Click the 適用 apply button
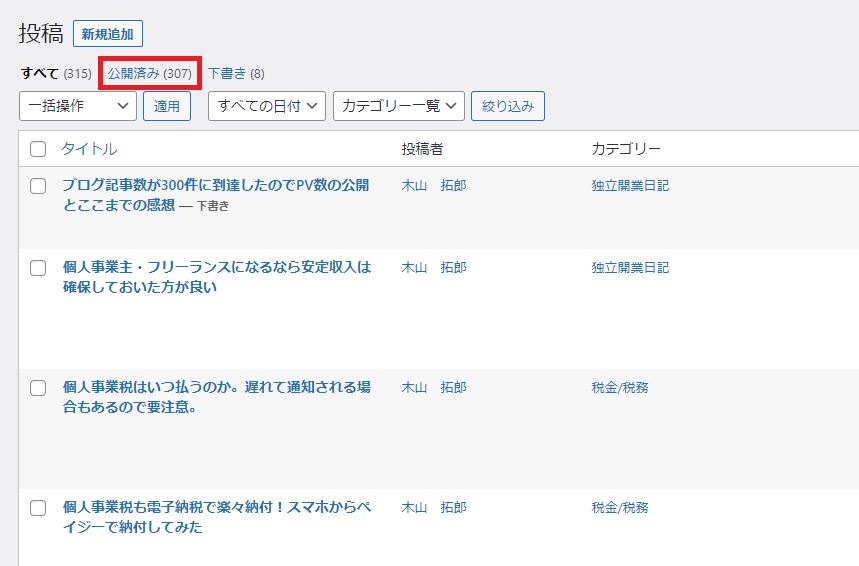859x566 pixels. pos(167,106)
